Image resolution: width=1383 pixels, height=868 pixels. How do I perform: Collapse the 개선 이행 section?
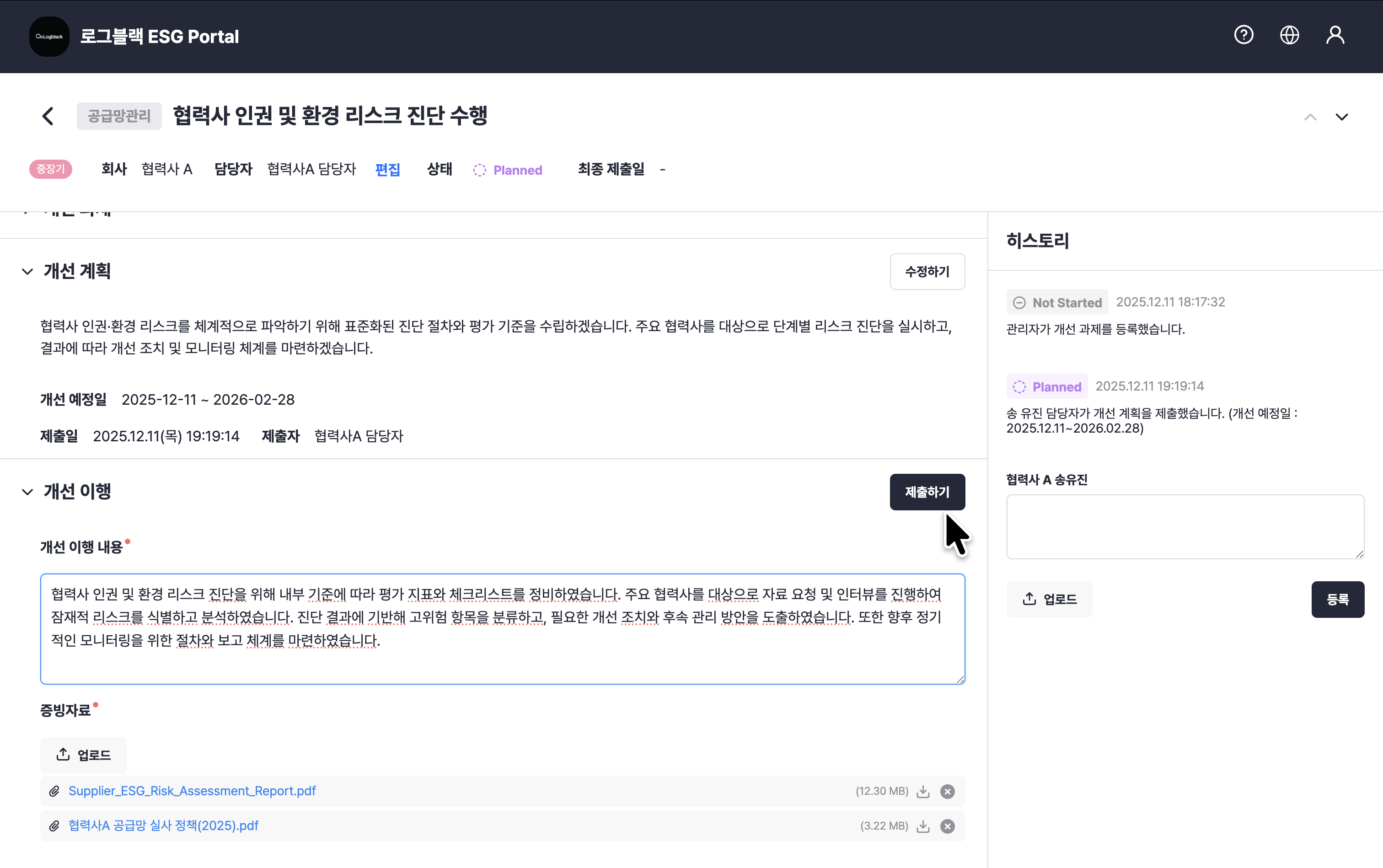[x=27, y=492]
